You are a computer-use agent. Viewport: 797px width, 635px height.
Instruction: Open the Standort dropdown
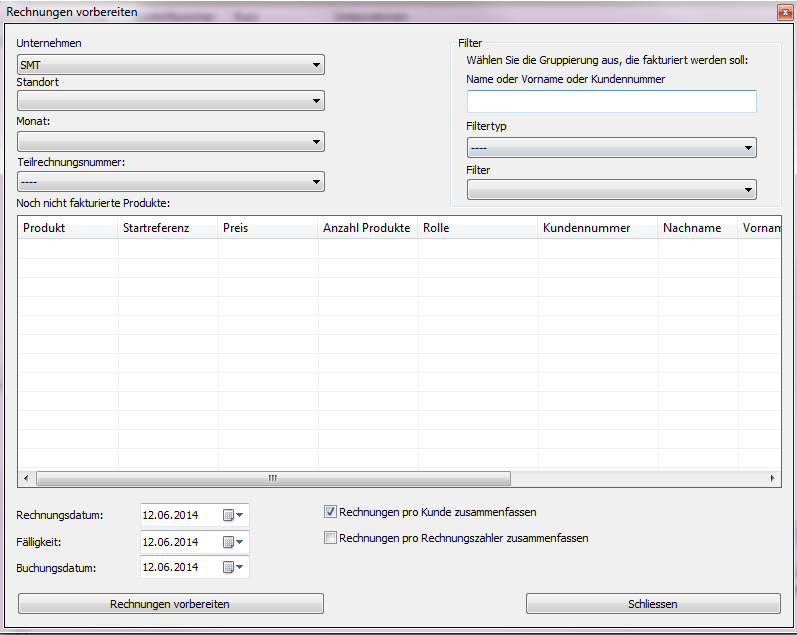[171, 101]
